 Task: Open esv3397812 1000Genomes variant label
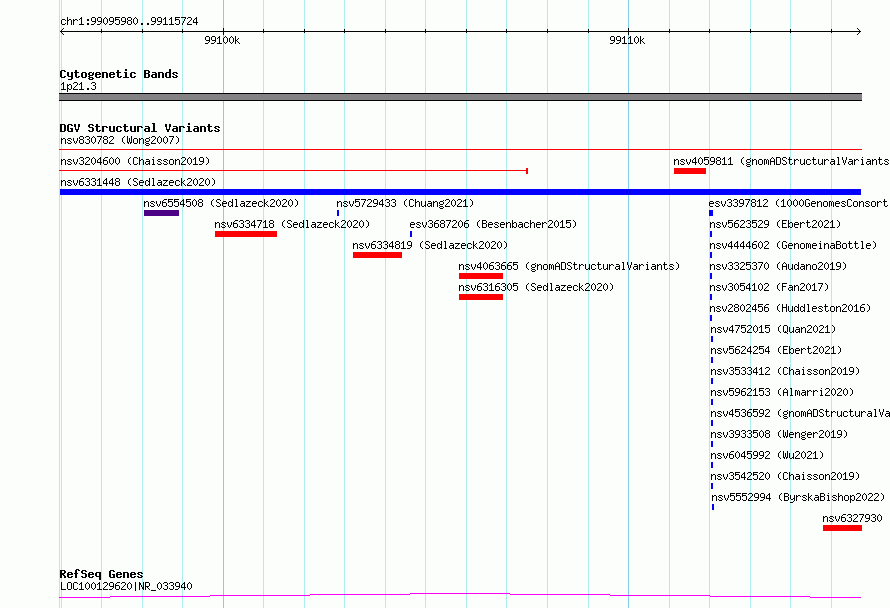(798, 203)
